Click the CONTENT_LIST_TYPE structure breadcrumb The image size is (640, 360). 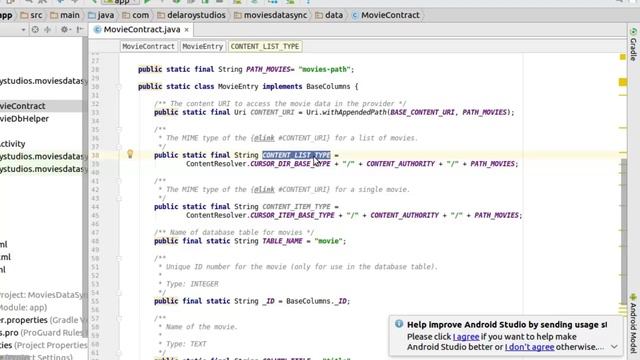point(265,47)
